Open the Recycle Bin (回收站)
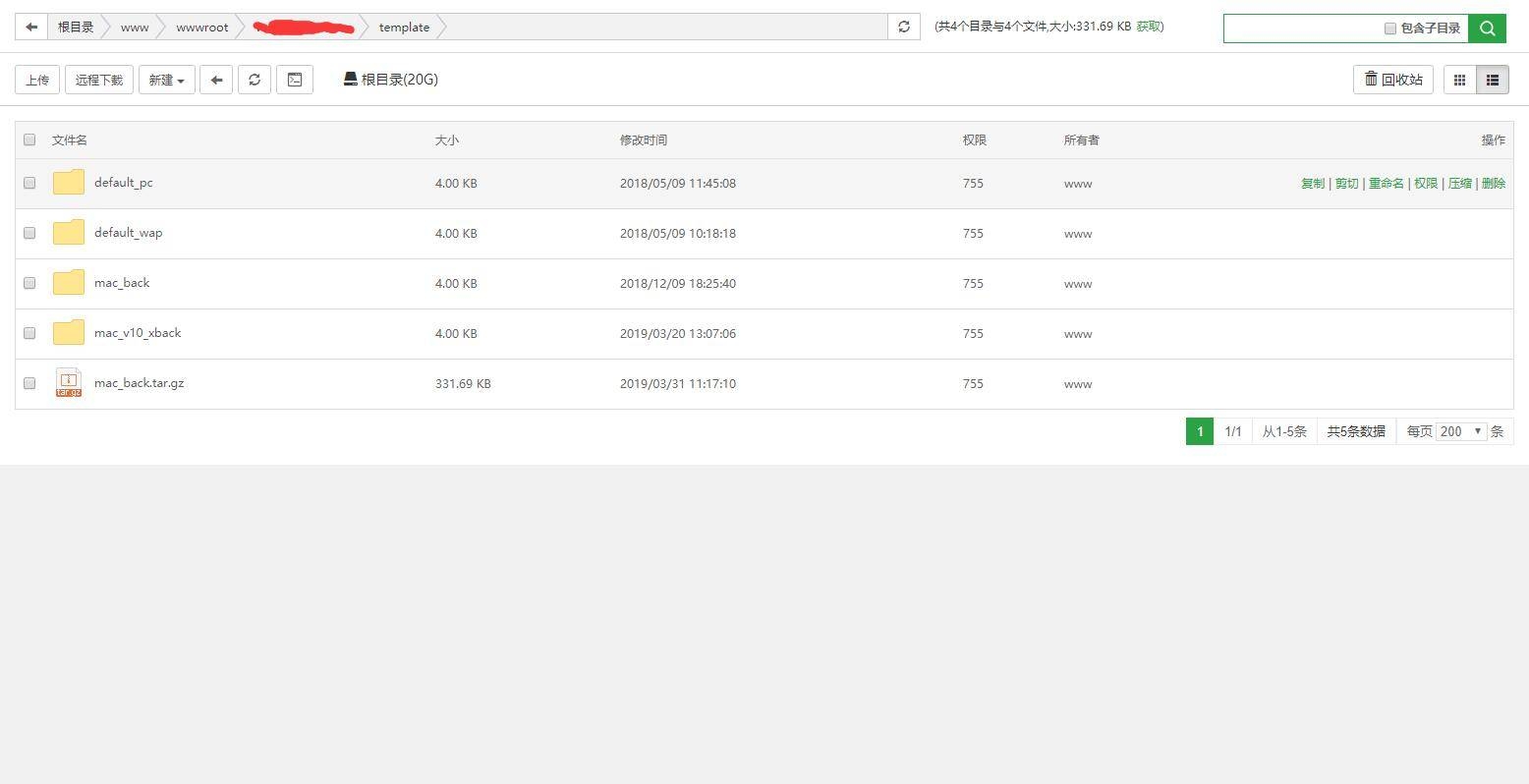Viewport: 1529px width, 784px height. coord(1392,80)
